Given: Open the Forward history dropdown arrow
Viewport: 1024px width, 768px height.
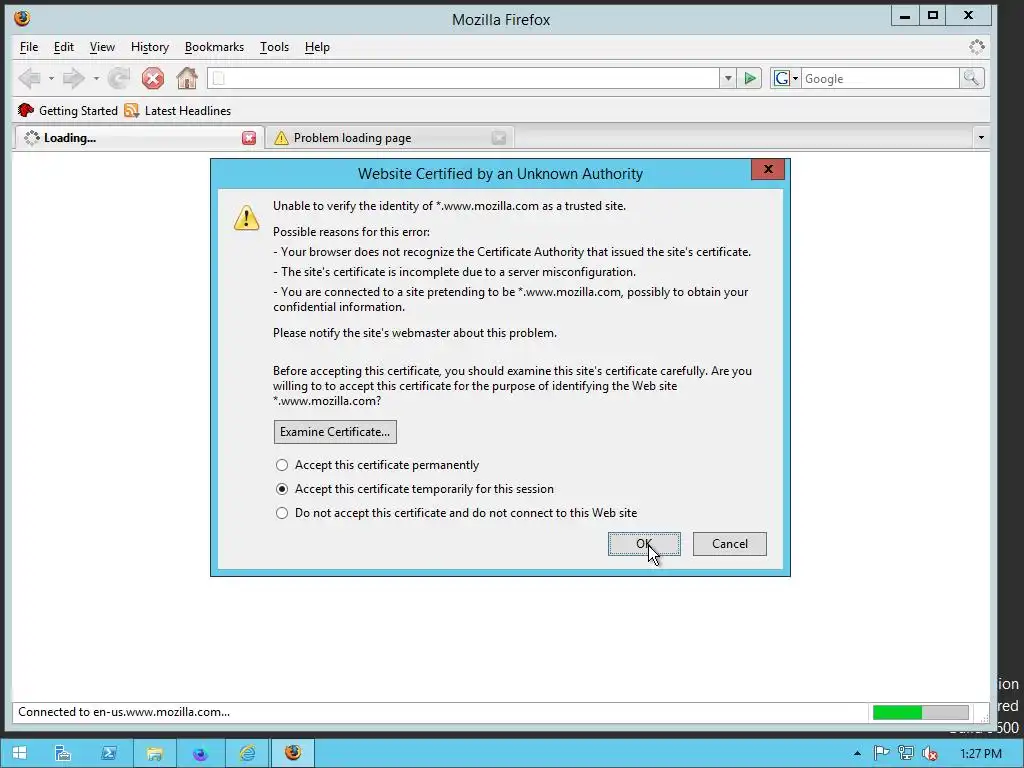Looking at the screenshot, I should (95, 79).
